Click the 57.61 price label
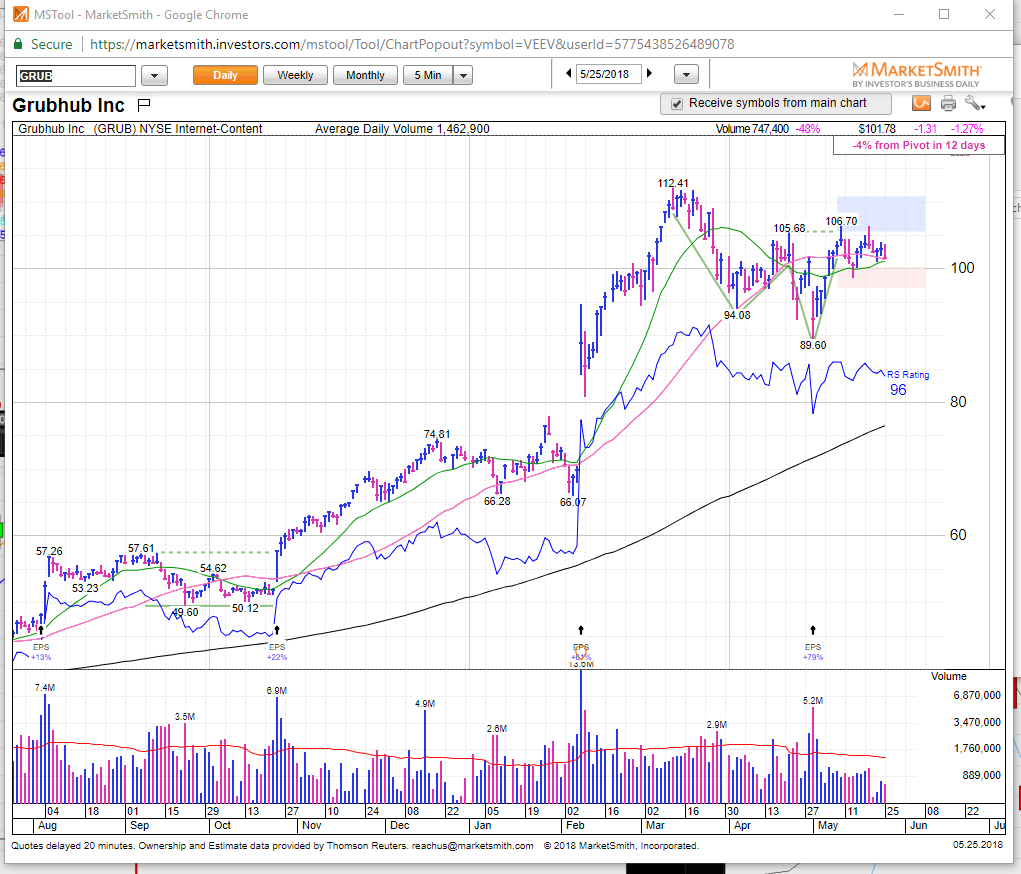The image size is (1021, 874). coord(141,549)
